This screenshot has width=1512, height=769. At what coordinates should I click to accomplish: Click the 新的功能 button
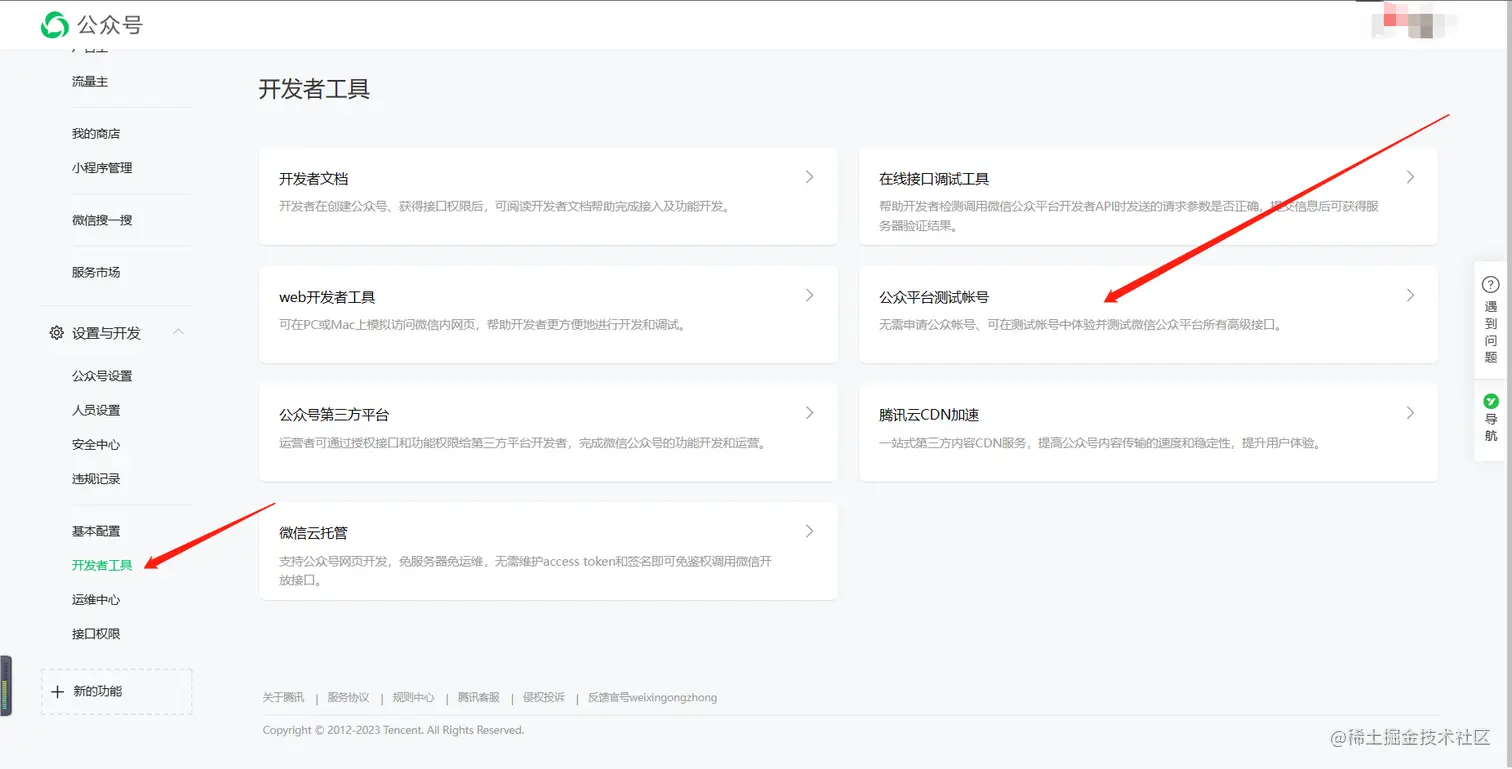pos(116,691)
